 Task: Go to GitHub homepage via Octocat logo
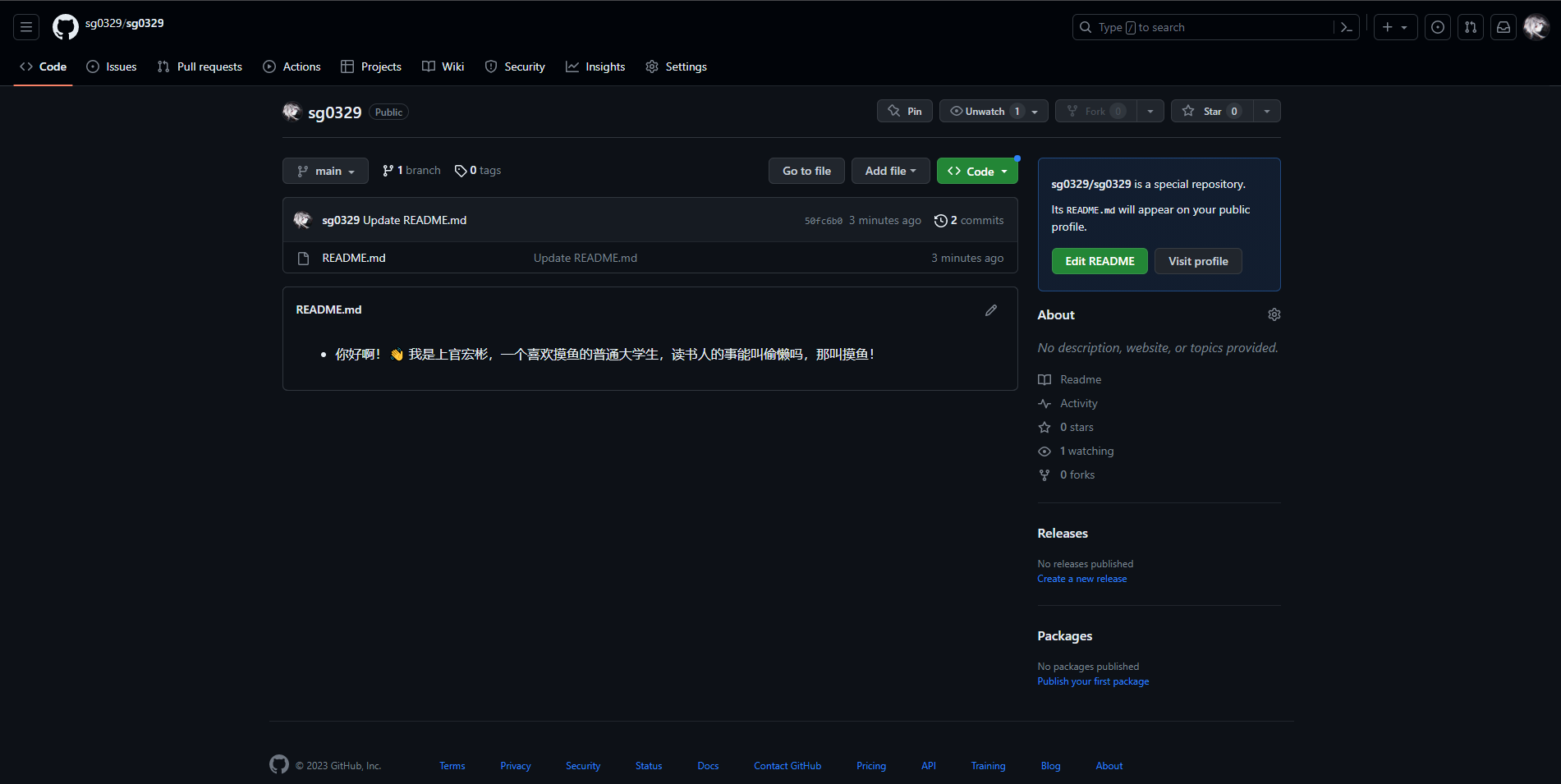coord(66,27)
